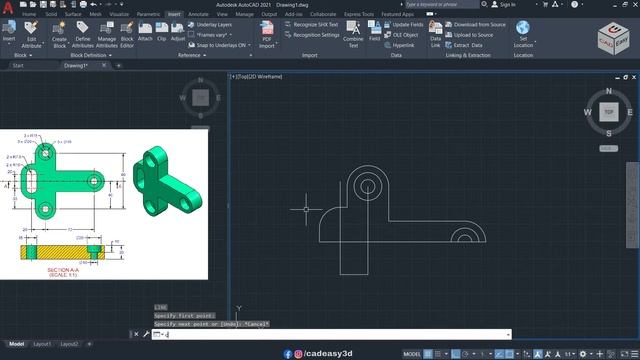Open the WCS dropdown below ViewCube
Image resolution: width=640 pixels, height=360 pixels.
tap(608, 149)
